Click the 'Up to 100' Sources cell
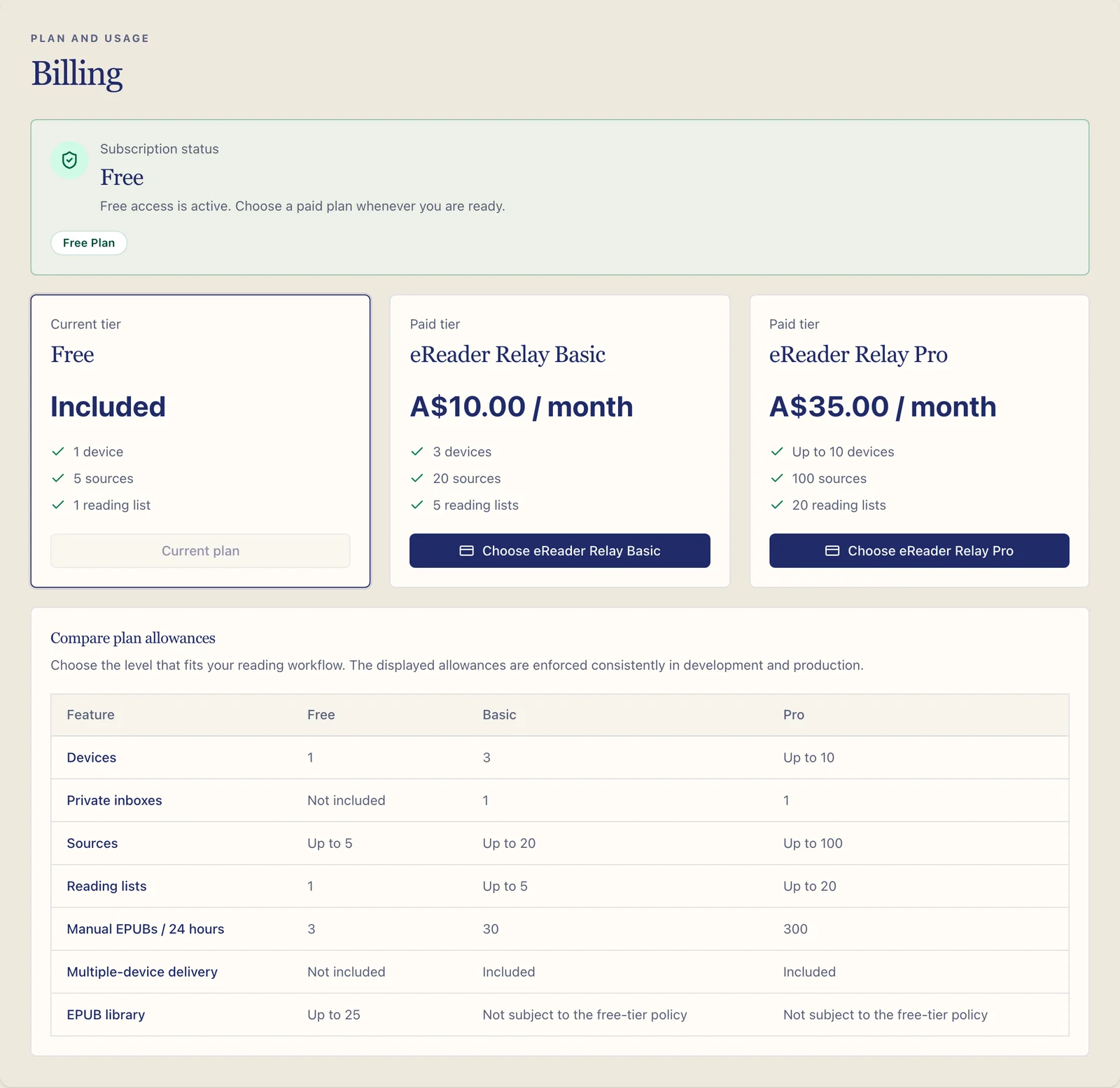 point(813,844)
